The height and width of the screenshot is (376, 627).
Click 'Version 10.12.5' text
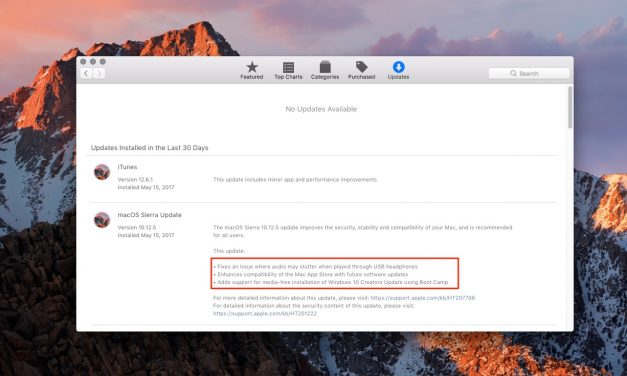[137, 227]
